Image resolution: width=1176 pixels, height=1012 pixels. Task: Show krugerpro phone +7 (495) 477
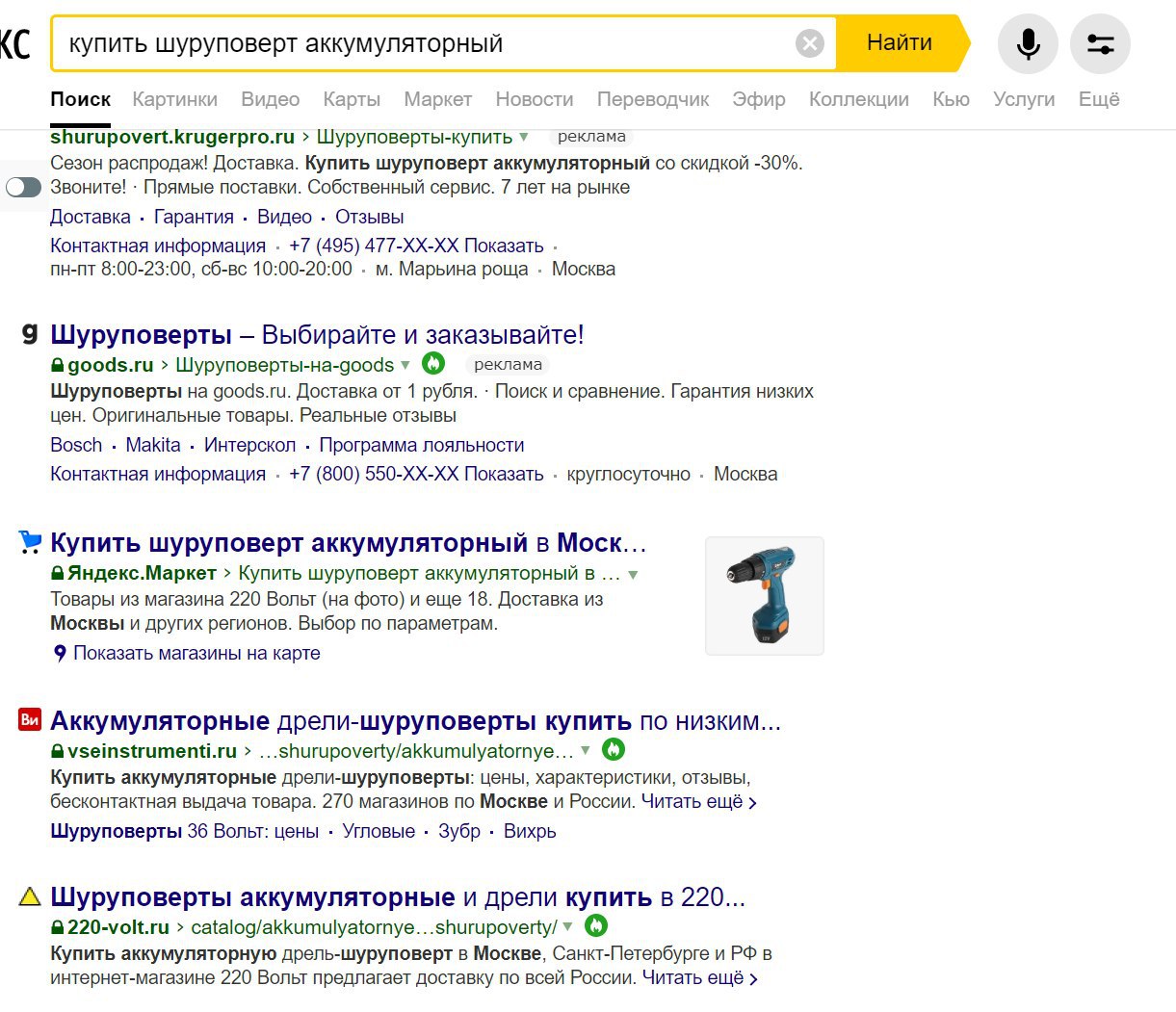click(416, 246)
